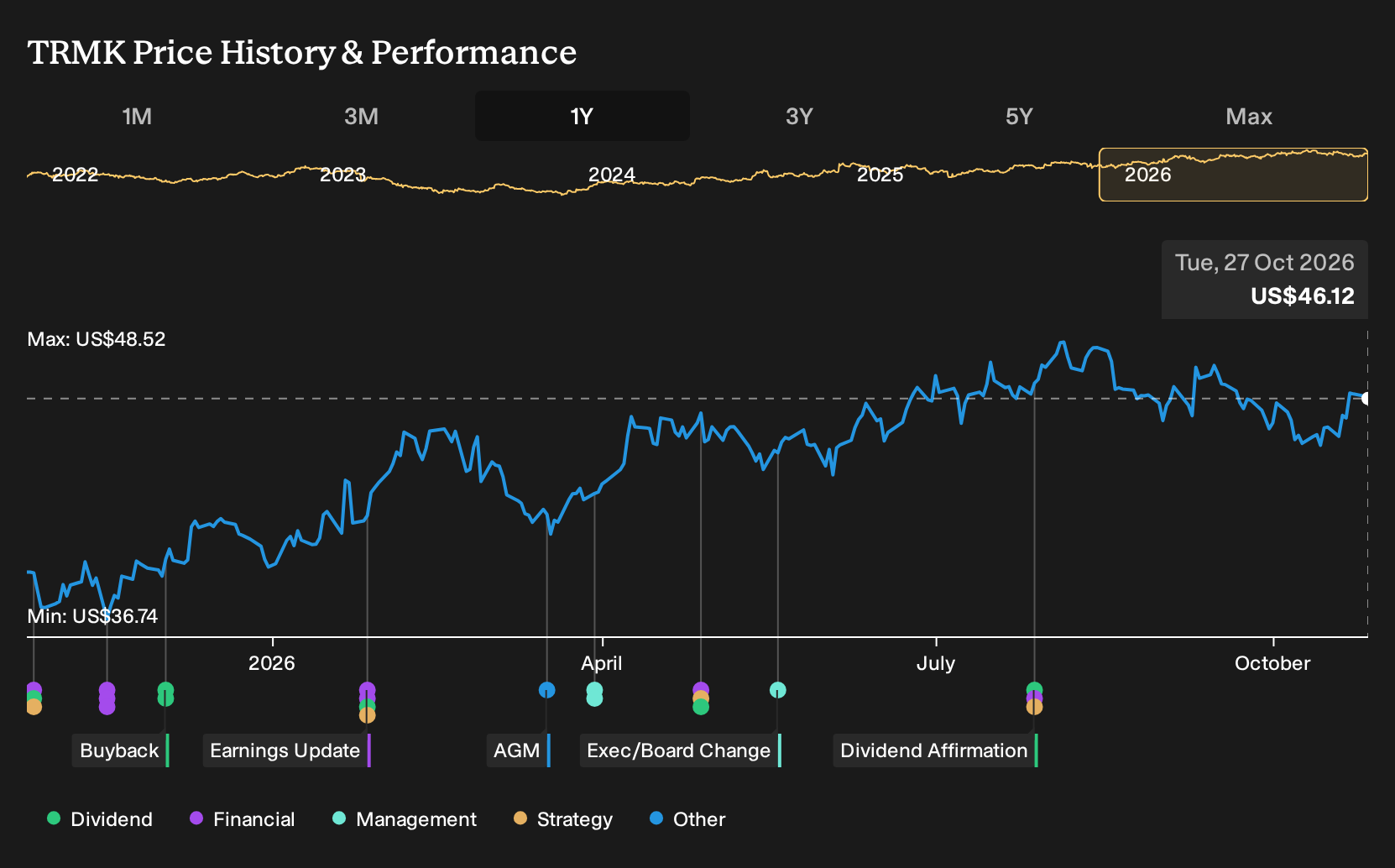
Task: Click the single teal Management dot above Exec/Board Change
Action: [778, 690]
